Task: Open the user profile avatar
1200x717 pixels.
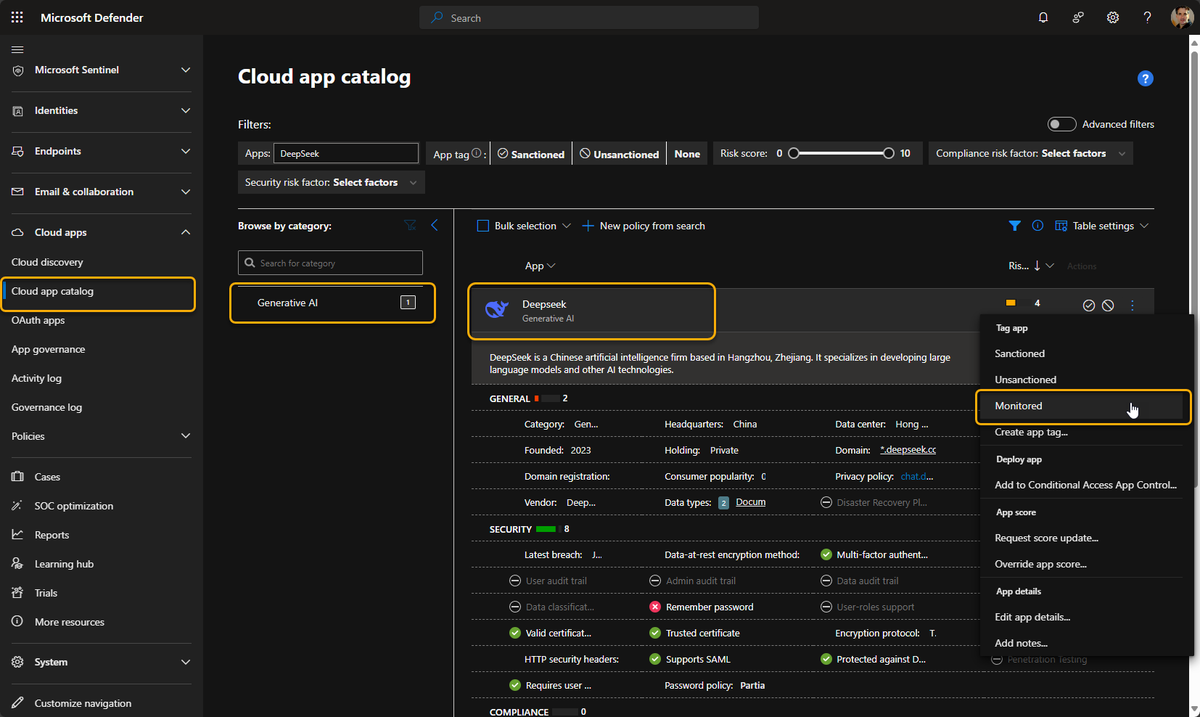Action: point(1181,18)
